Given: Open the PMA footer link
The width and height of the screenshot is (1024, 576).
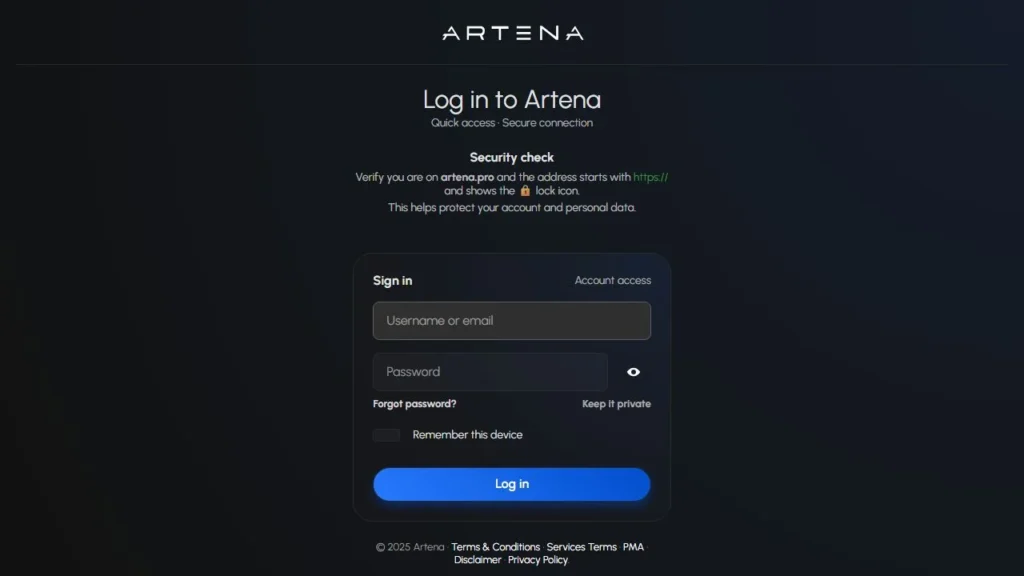Looking at the screenshot, I should pyautogui.click(x=633, y=547).
